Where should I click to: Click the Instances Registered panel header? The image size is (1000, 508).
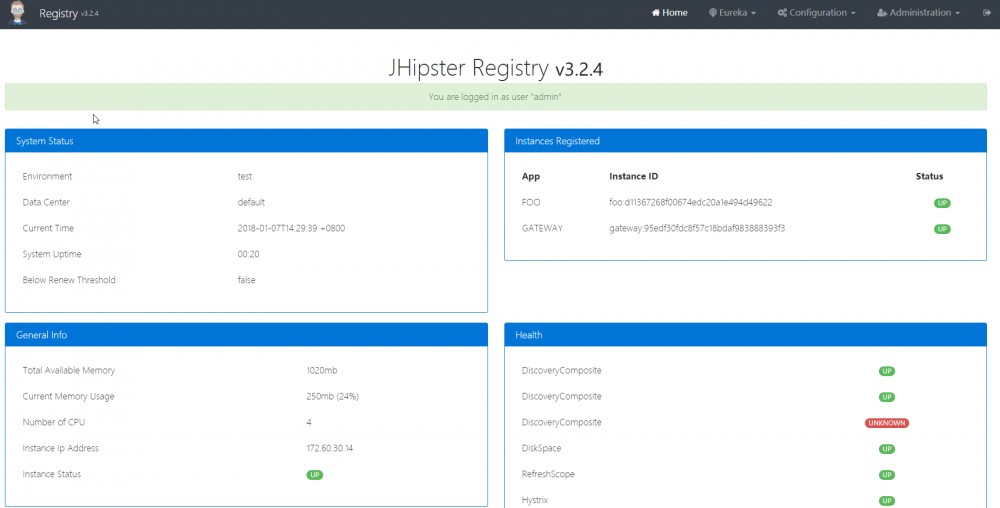pyautogui.click(x=746, y=141)
